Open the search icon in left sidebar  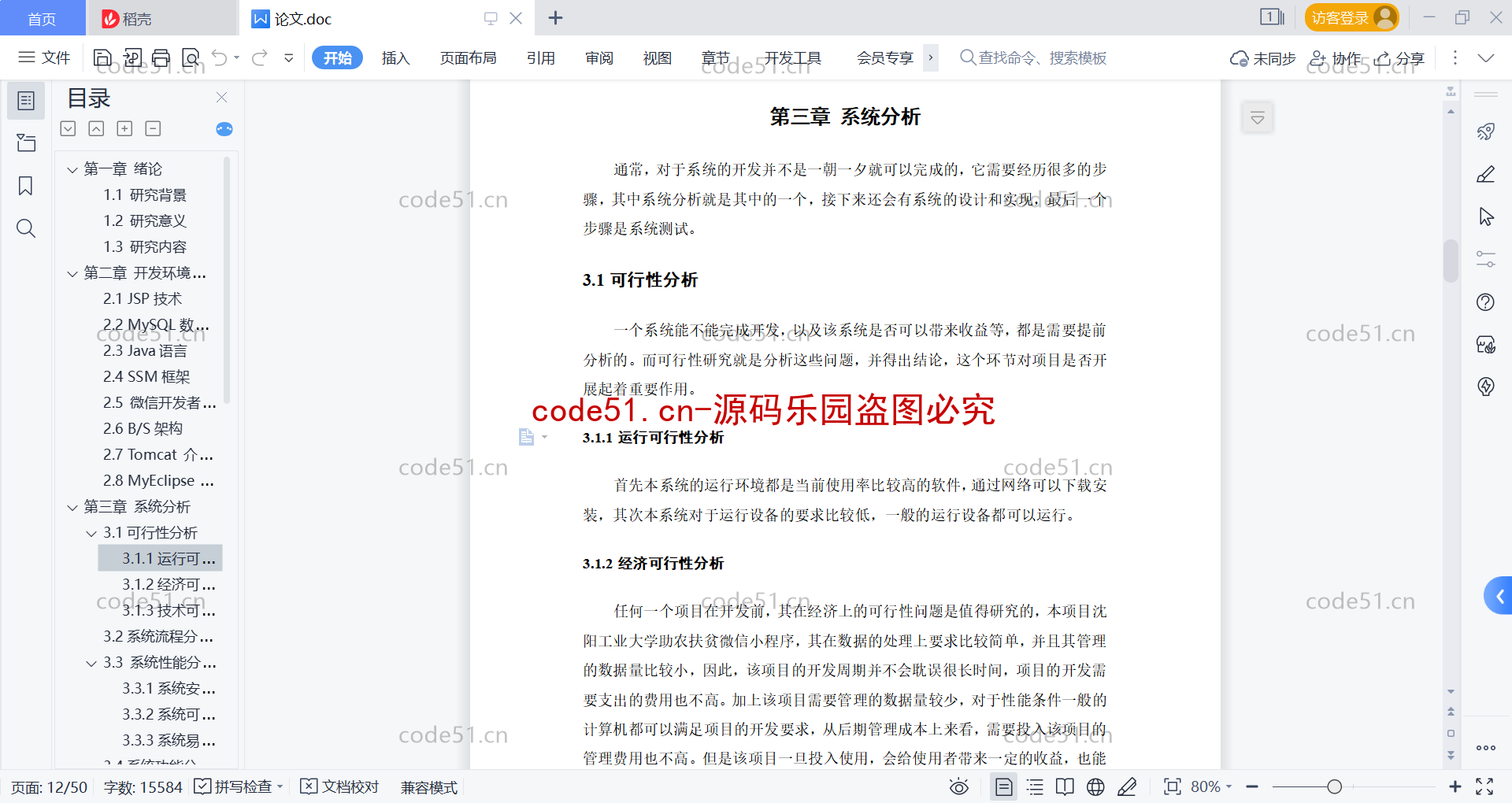[26, 228]
